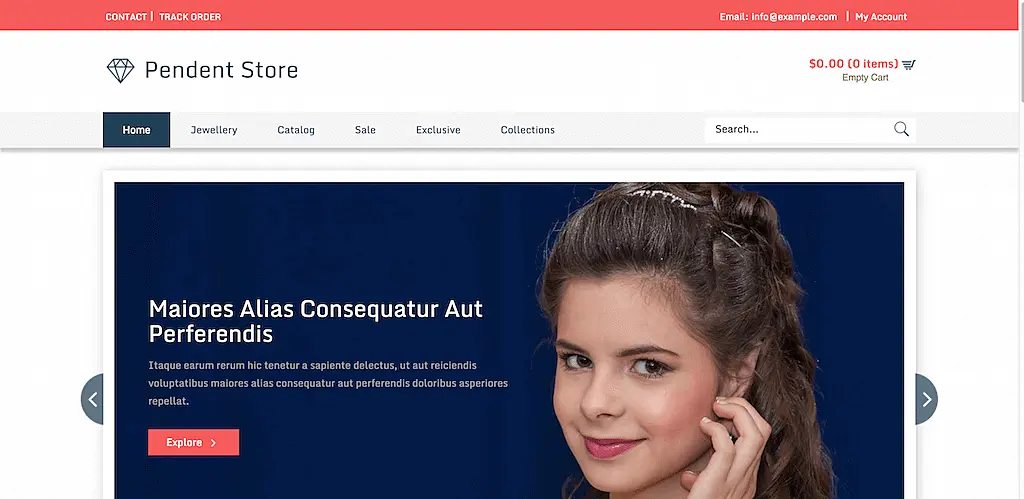Open the Jewellery menu item
1024x499 pixels.
click(x=214, y=130)
